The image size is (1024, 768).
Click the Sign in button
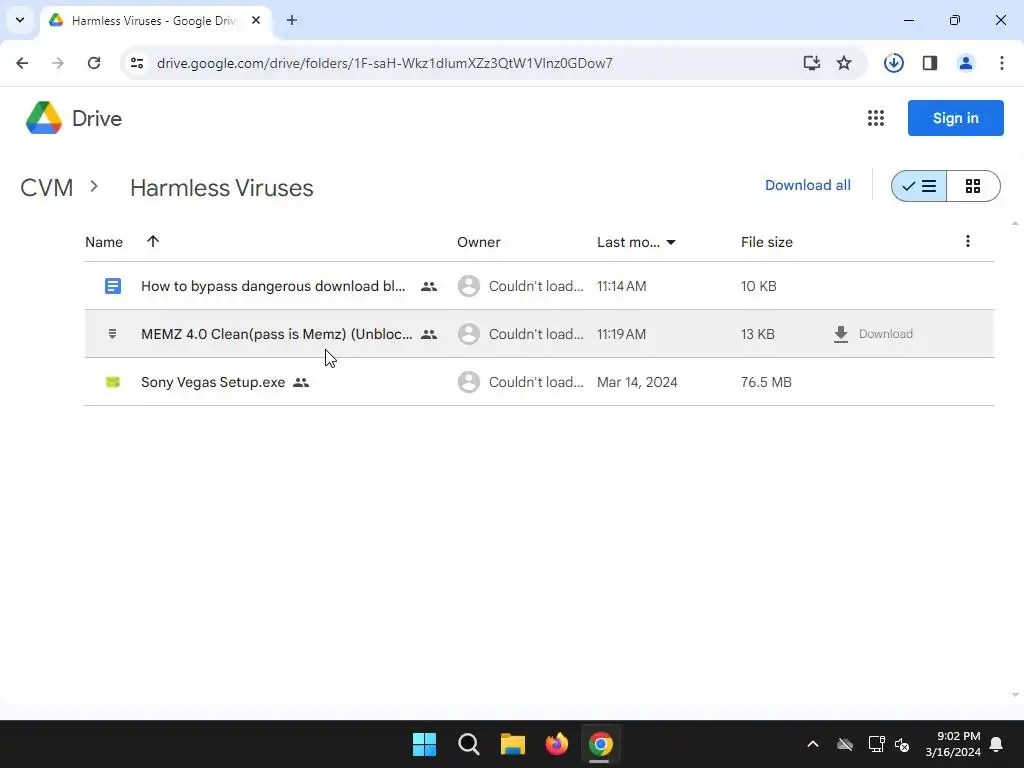955,118
